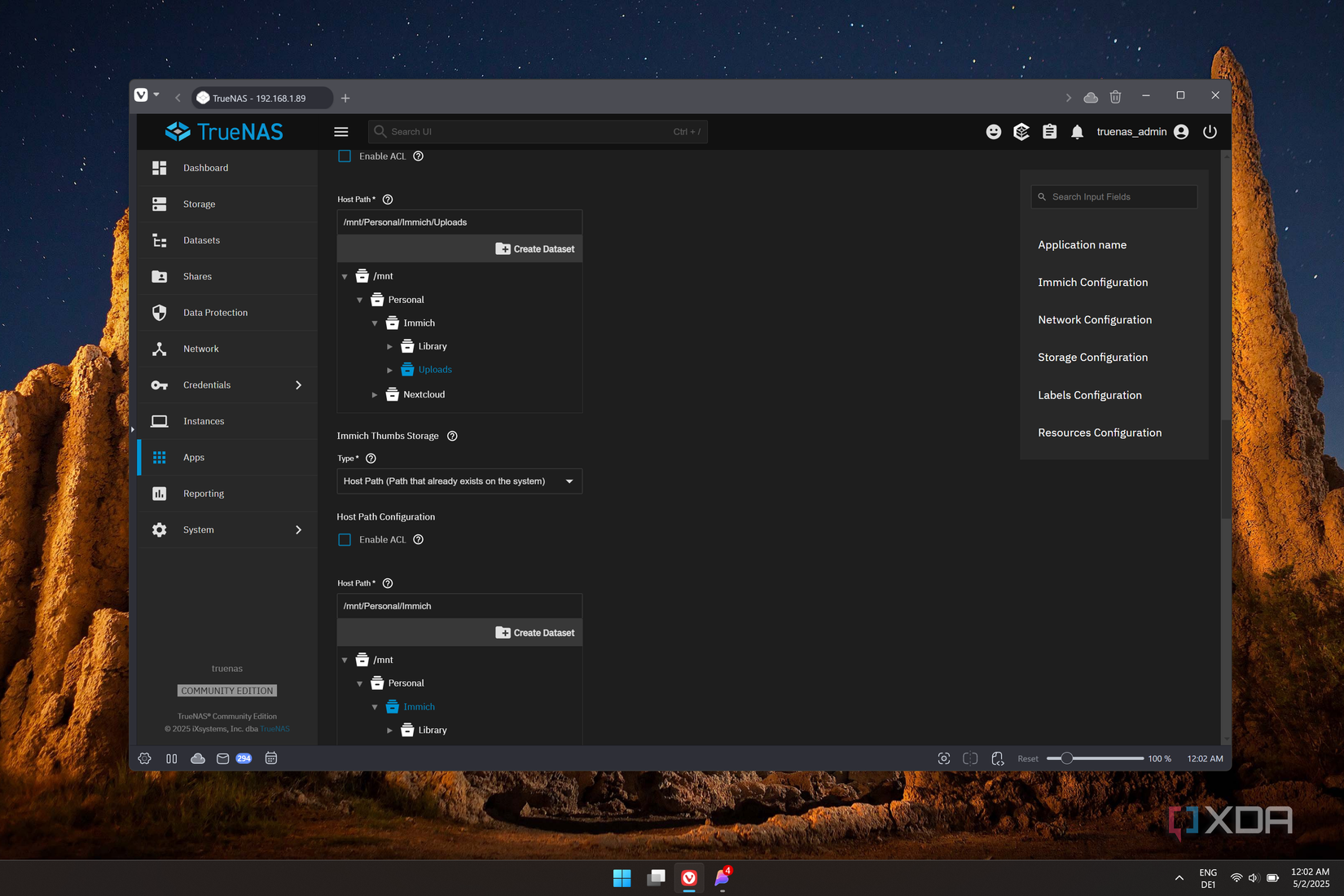Expand the Credentials submenu chevron

coord(298,385)
